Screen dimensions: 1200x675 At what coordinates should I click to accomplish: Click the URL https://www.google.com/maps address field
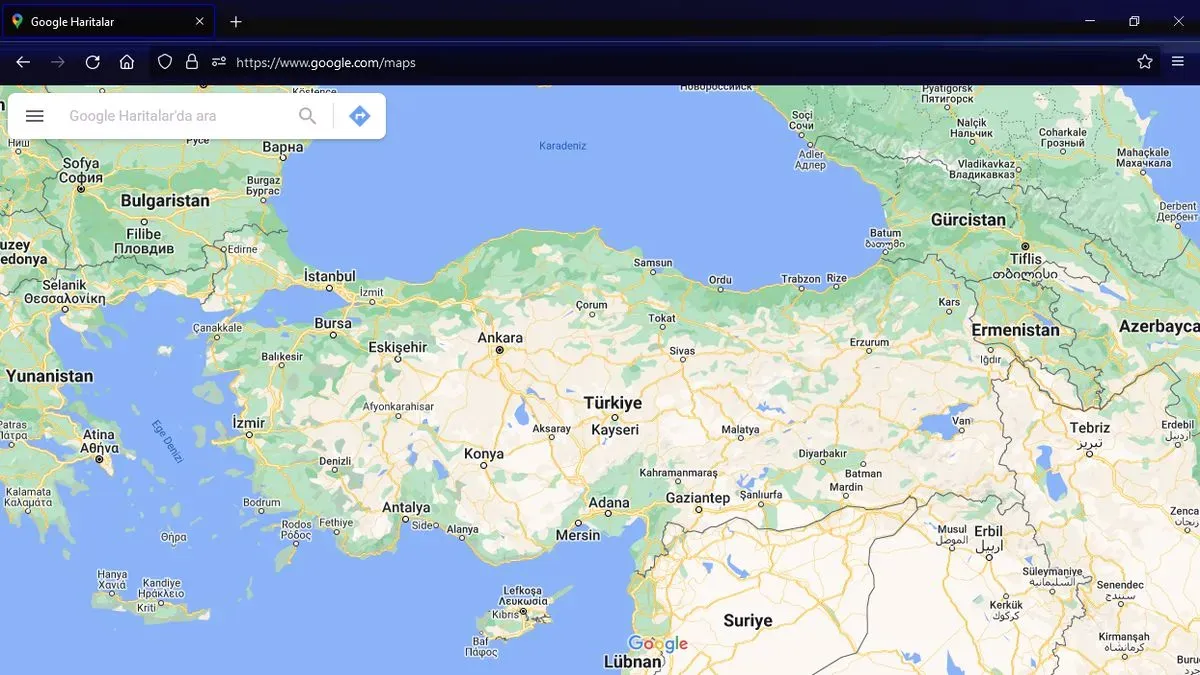(x=326, y=62)
